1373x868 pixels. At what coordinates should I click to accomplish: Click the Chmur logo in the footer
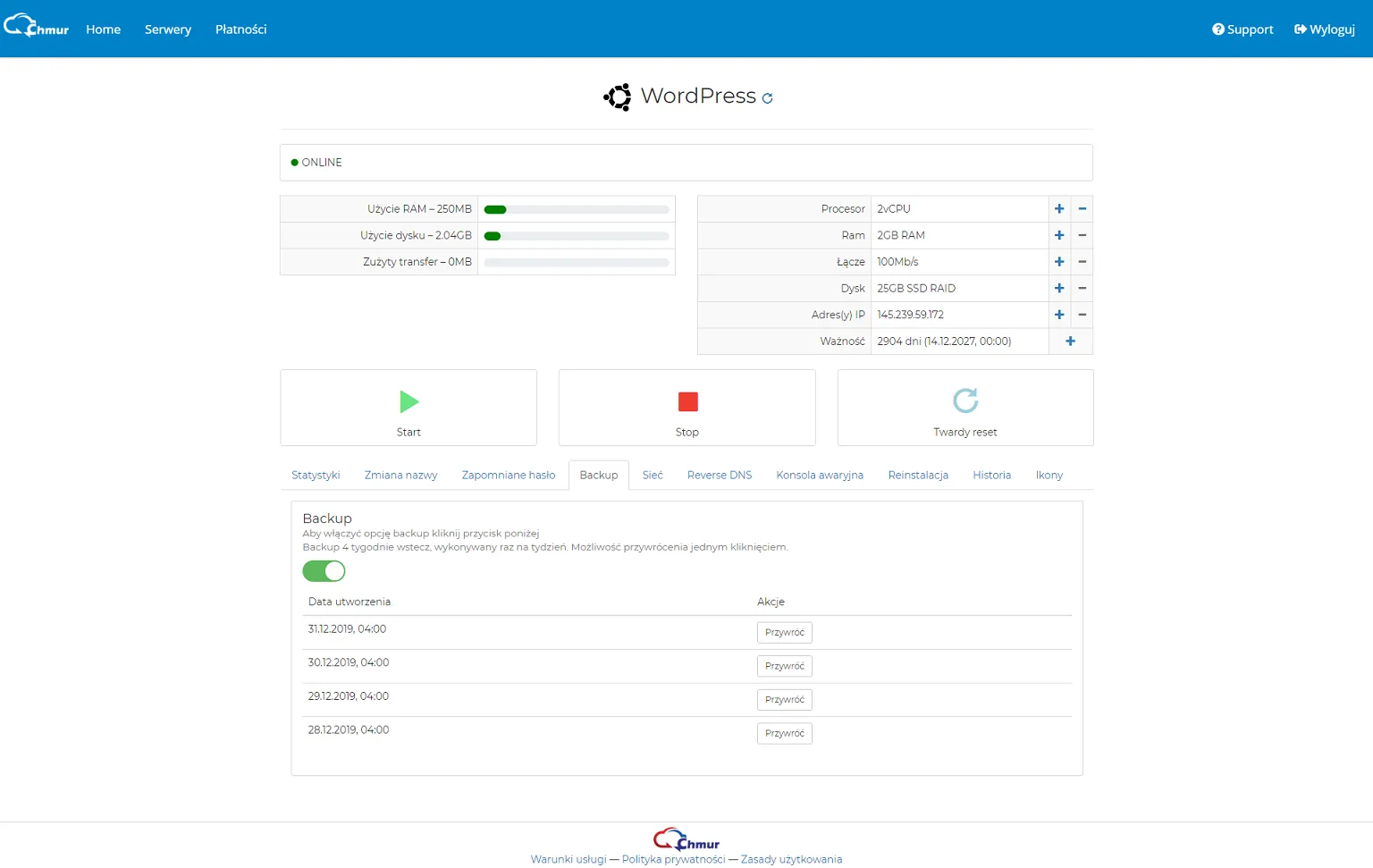[x=686, y=839]
